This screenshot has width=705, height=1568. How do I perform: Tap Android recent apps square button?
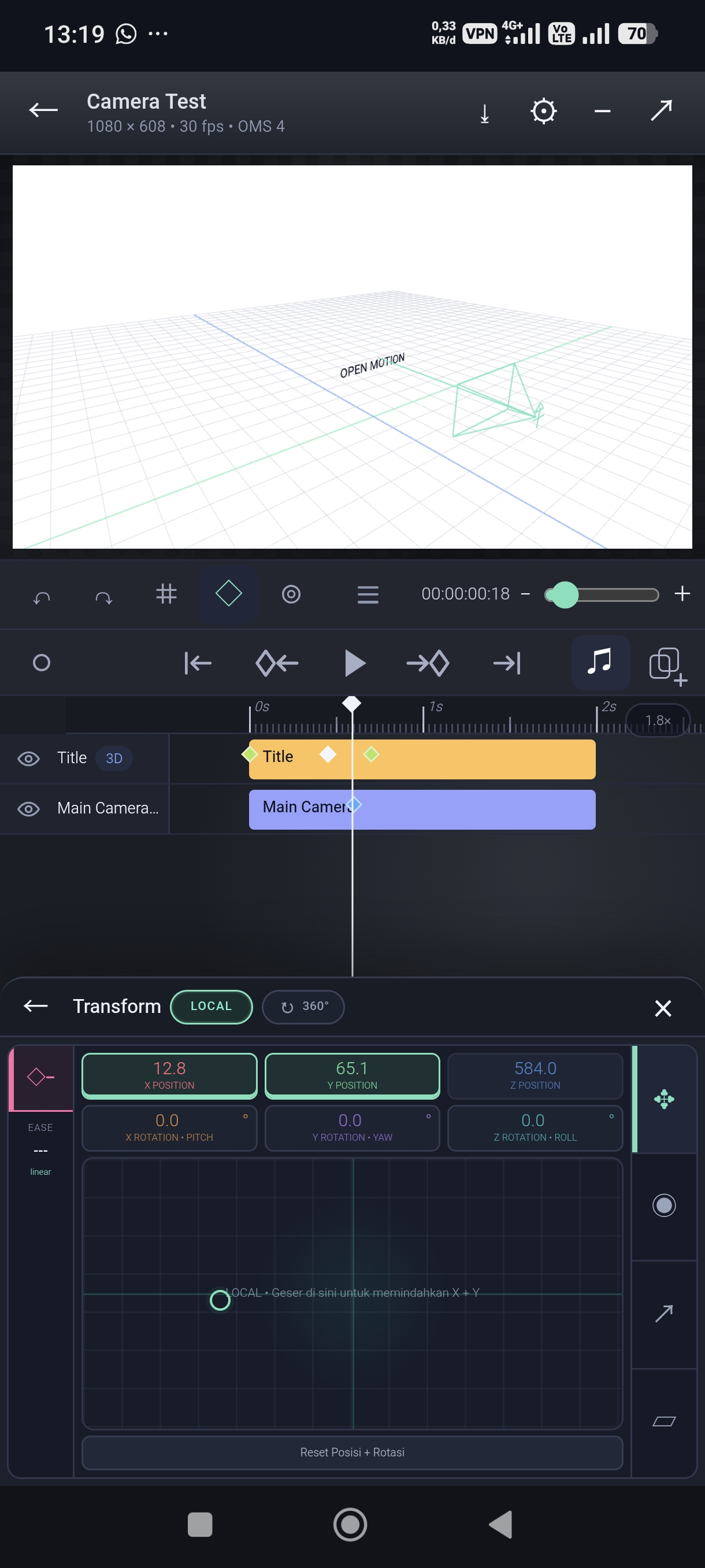(200, 1525)
